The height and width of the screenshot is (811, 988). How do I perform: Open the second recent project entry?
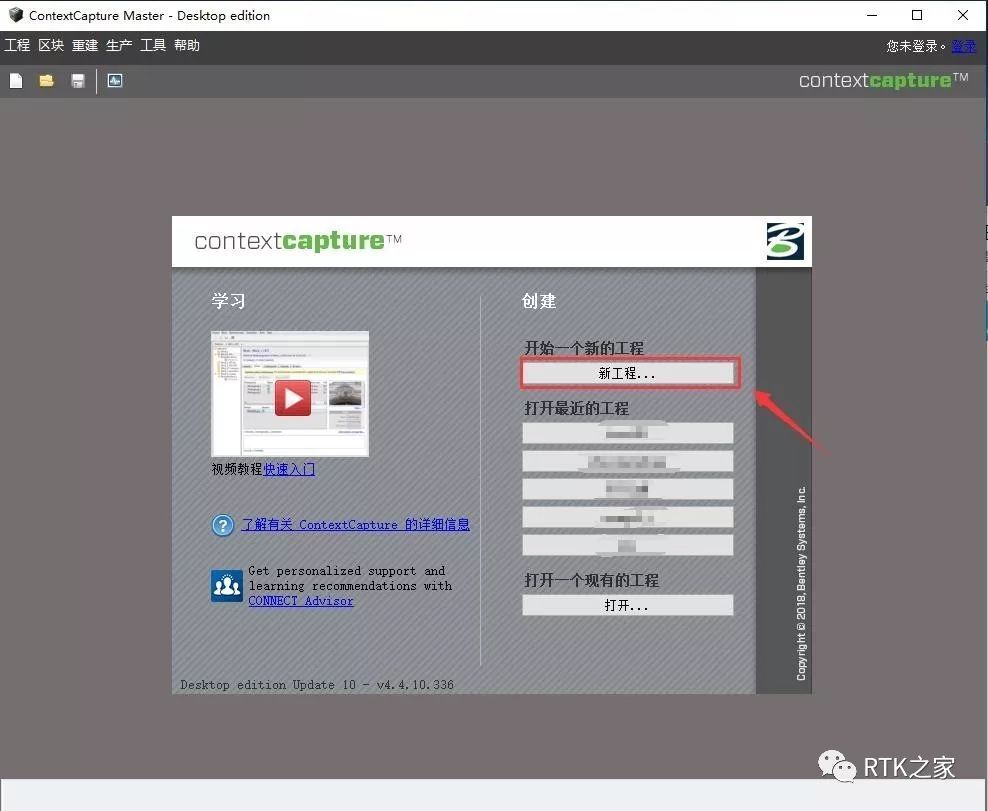(628, 461)
